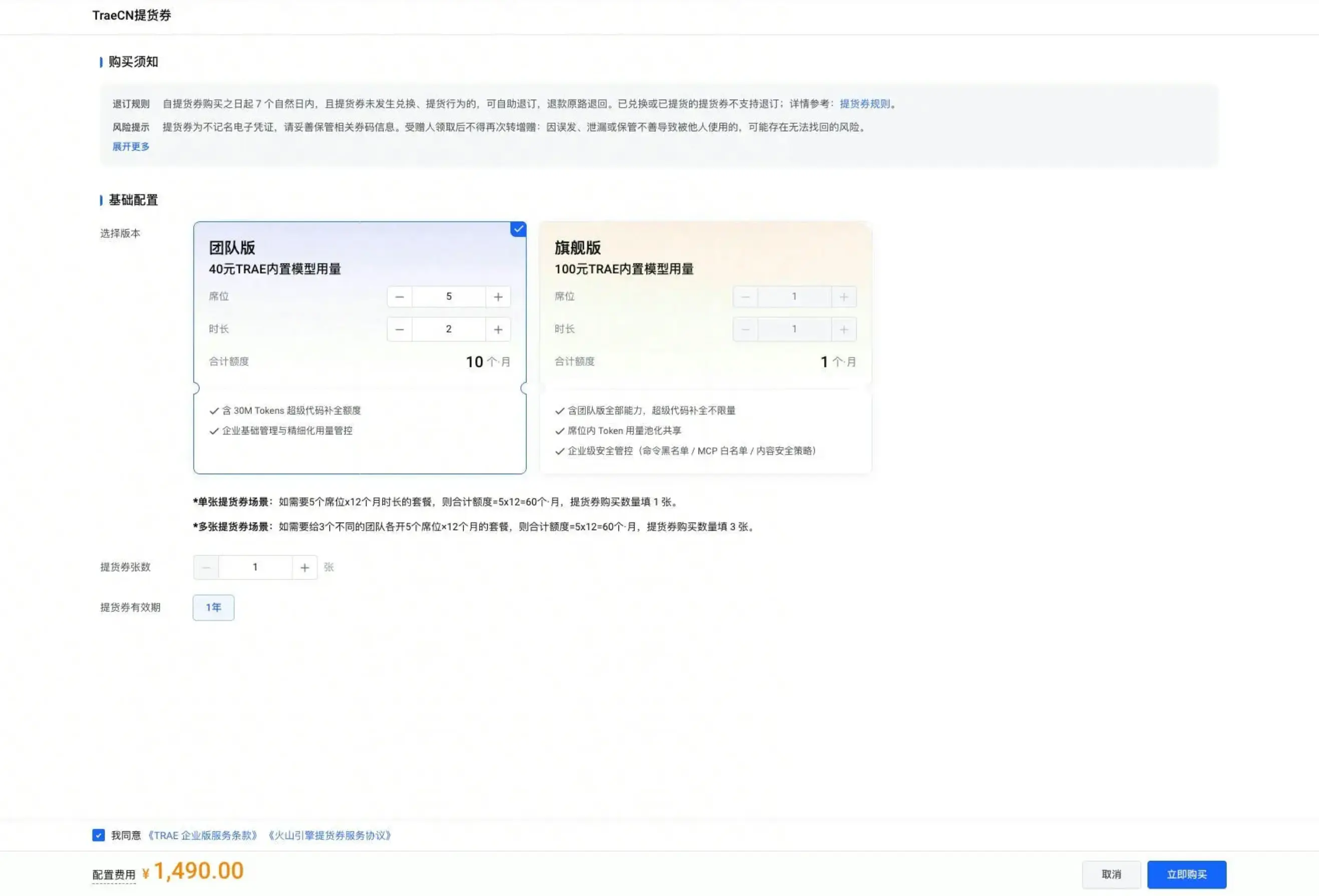
Task: Decrease 席位 count in 团队版 card
Action: (x=400, y=297)
